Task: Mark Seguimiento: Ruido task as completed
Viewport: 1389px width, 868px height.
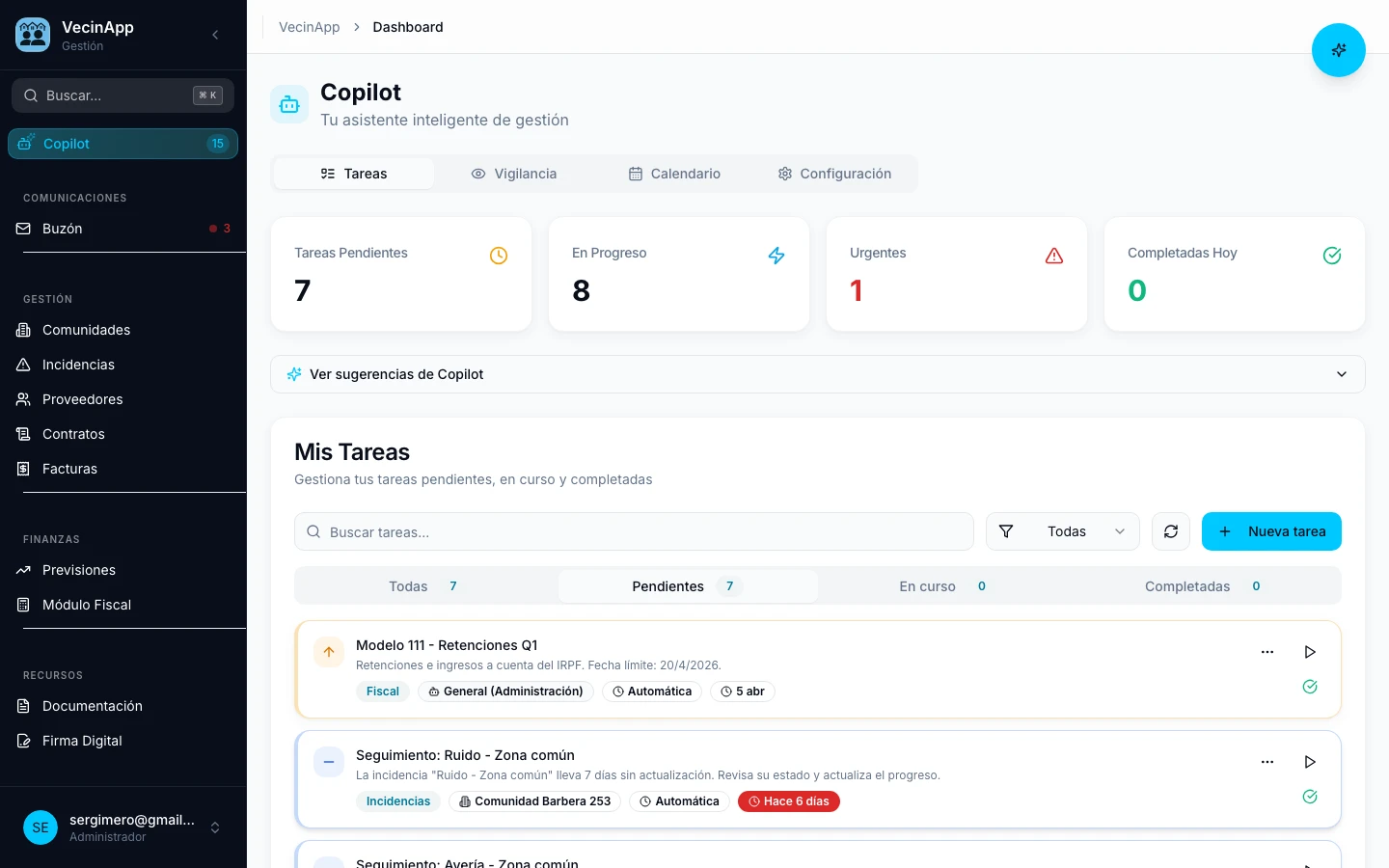Action: point(1310,796)
